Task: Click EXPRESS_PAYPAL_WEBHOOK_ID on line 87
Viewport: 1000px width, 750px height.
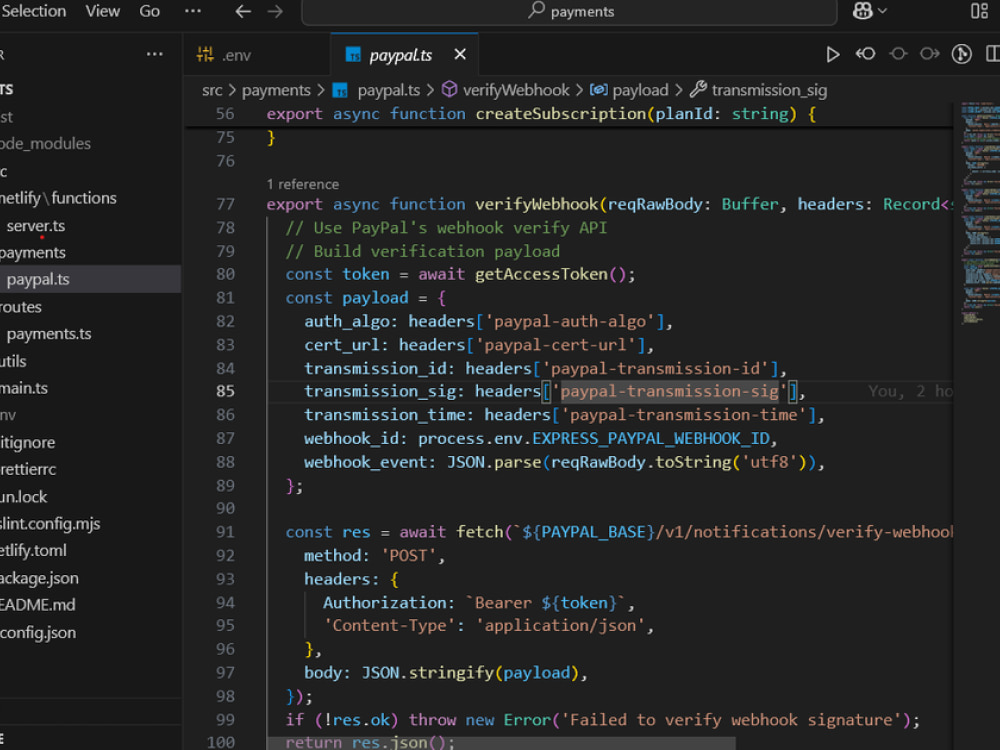Action: point(651,439)
